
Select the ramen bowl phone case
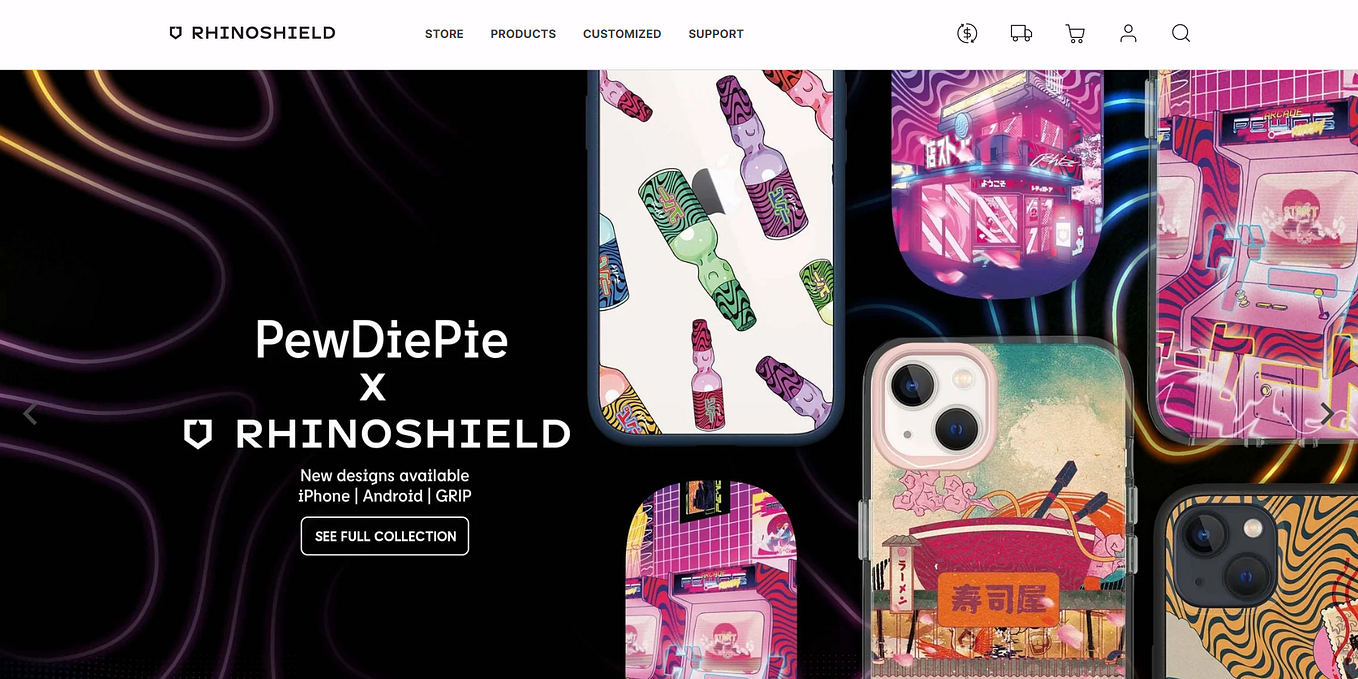(998, 509)
